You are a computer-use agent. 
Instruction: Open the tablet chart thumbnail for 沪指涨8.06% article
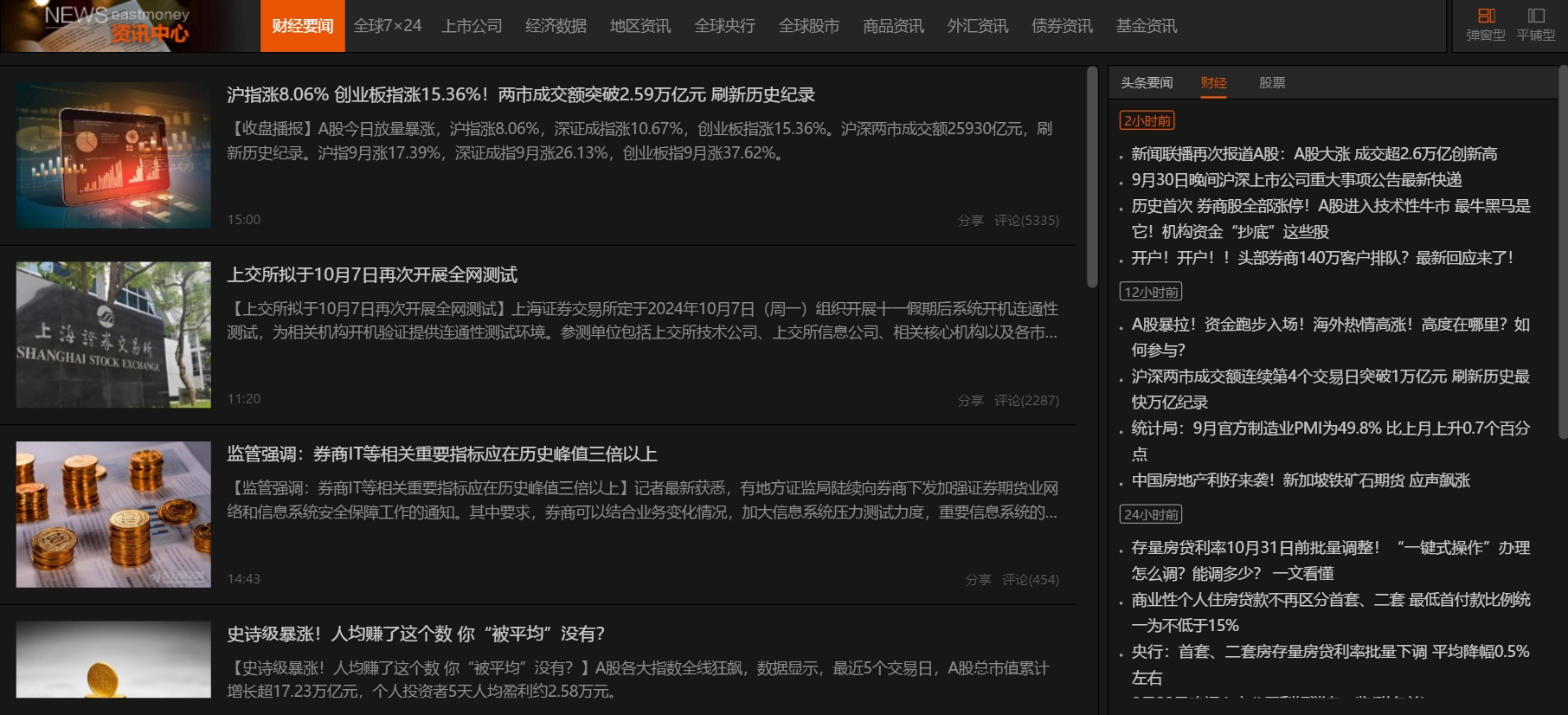tap(113, 155)
